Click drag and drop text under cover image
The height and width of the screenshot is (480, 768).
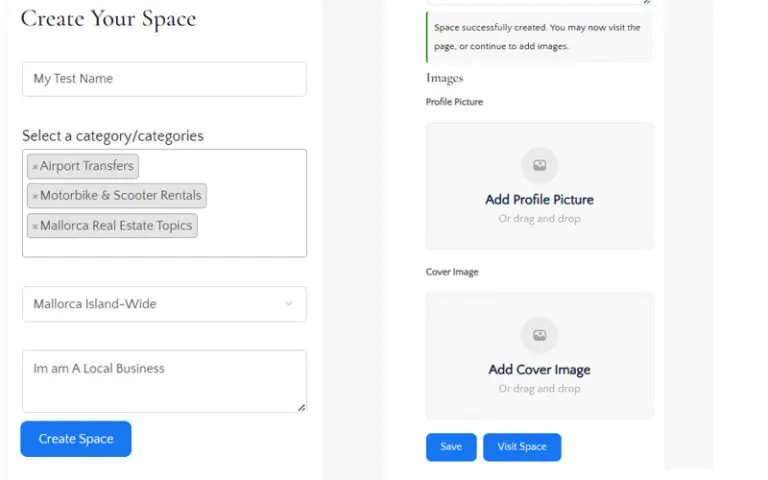click(539, 388)
